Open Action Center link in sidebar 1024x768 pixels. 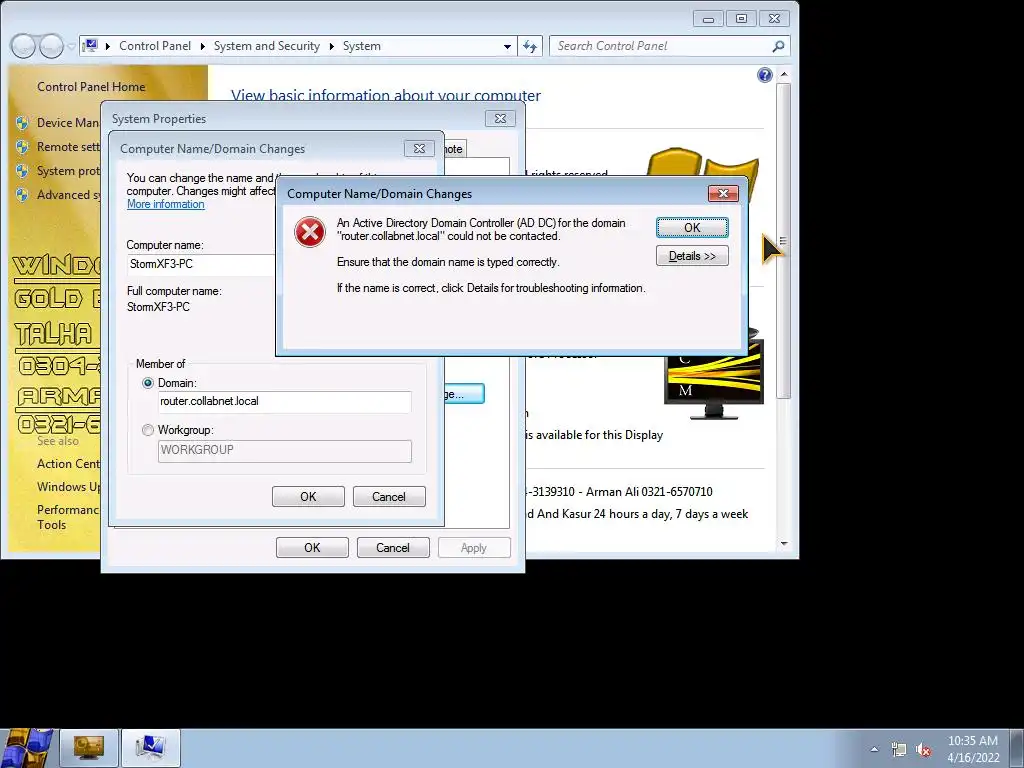pyautogui.click(x=69, y=464)
